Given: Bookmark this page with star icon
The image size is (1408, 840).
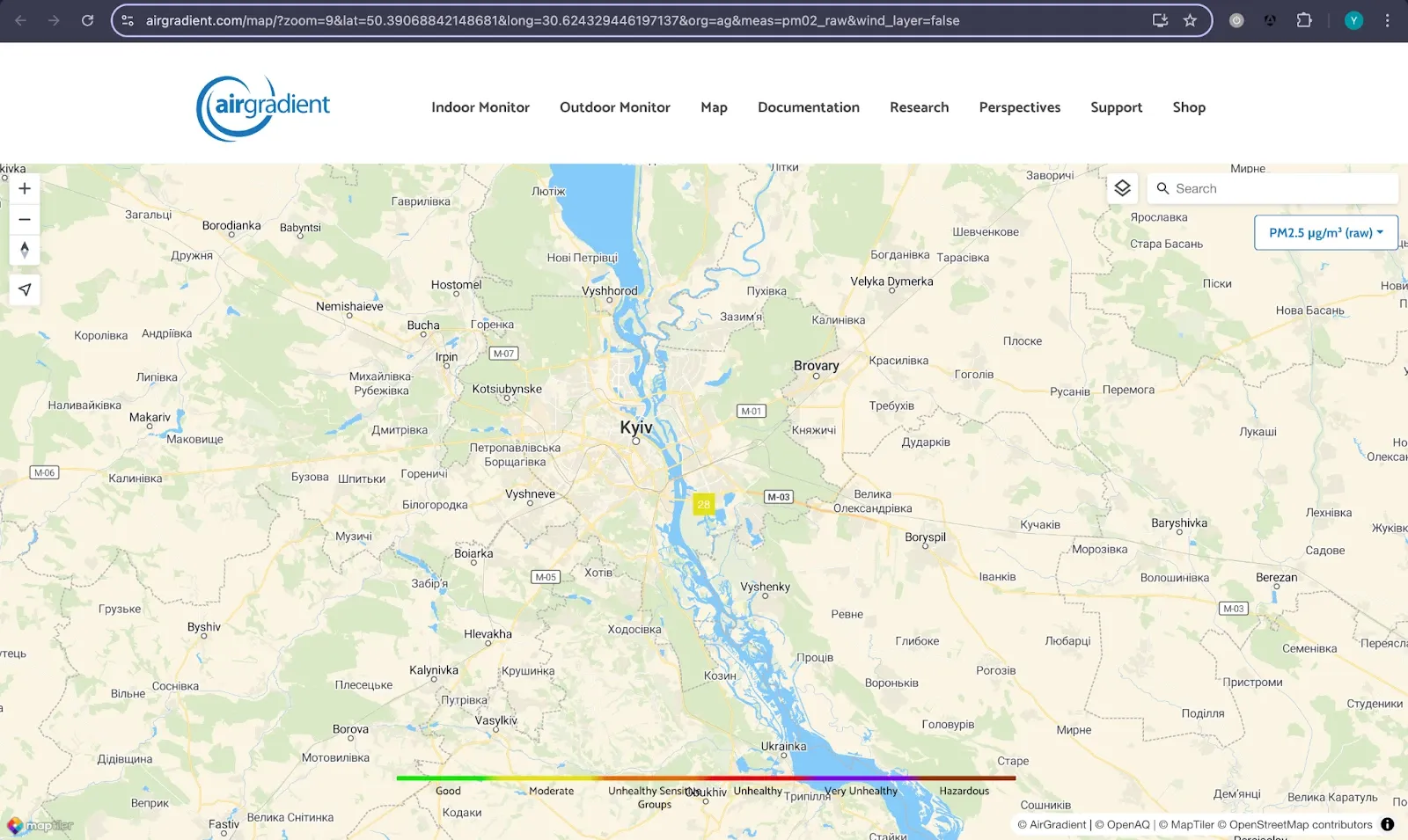Looking at the screenshot, I should (1190, 20).
